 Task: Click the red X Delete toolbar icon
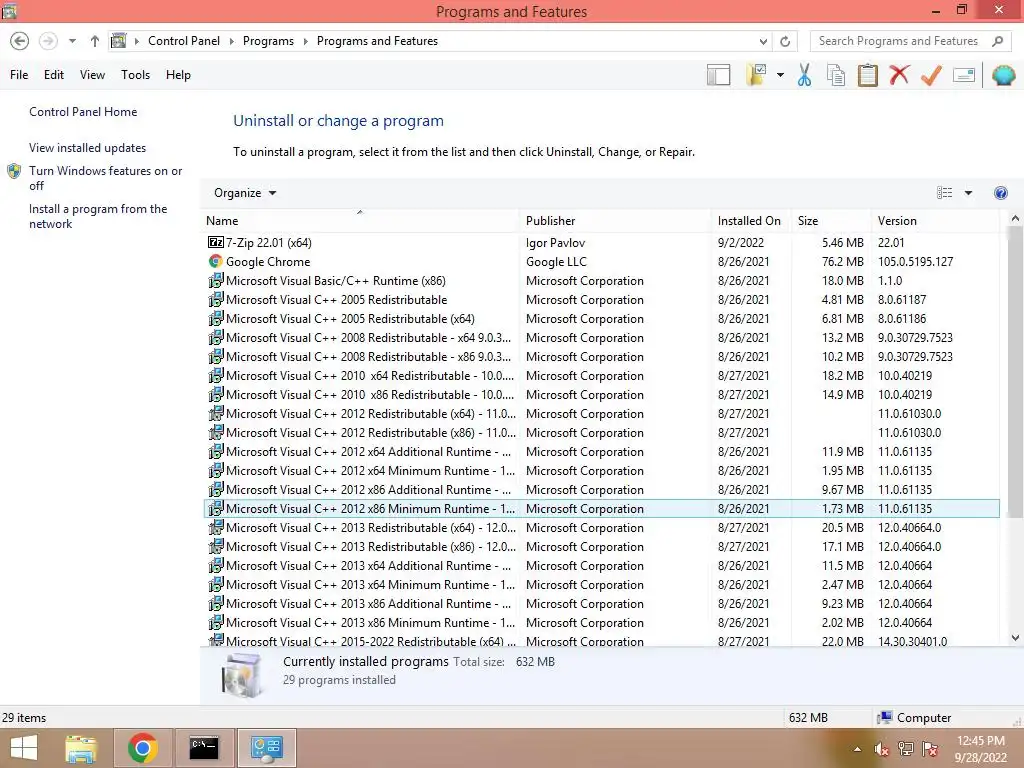coord(899,74)
